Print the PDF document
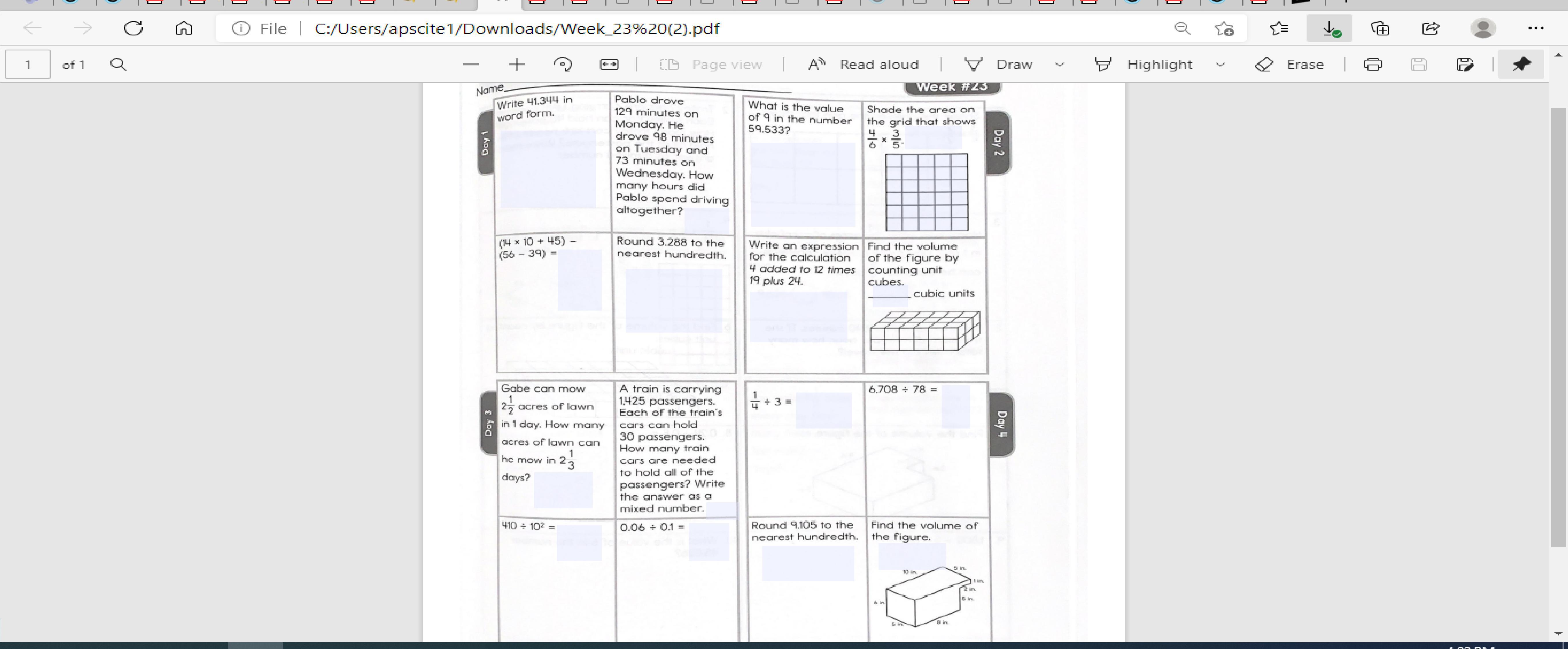 [1373, 65]
